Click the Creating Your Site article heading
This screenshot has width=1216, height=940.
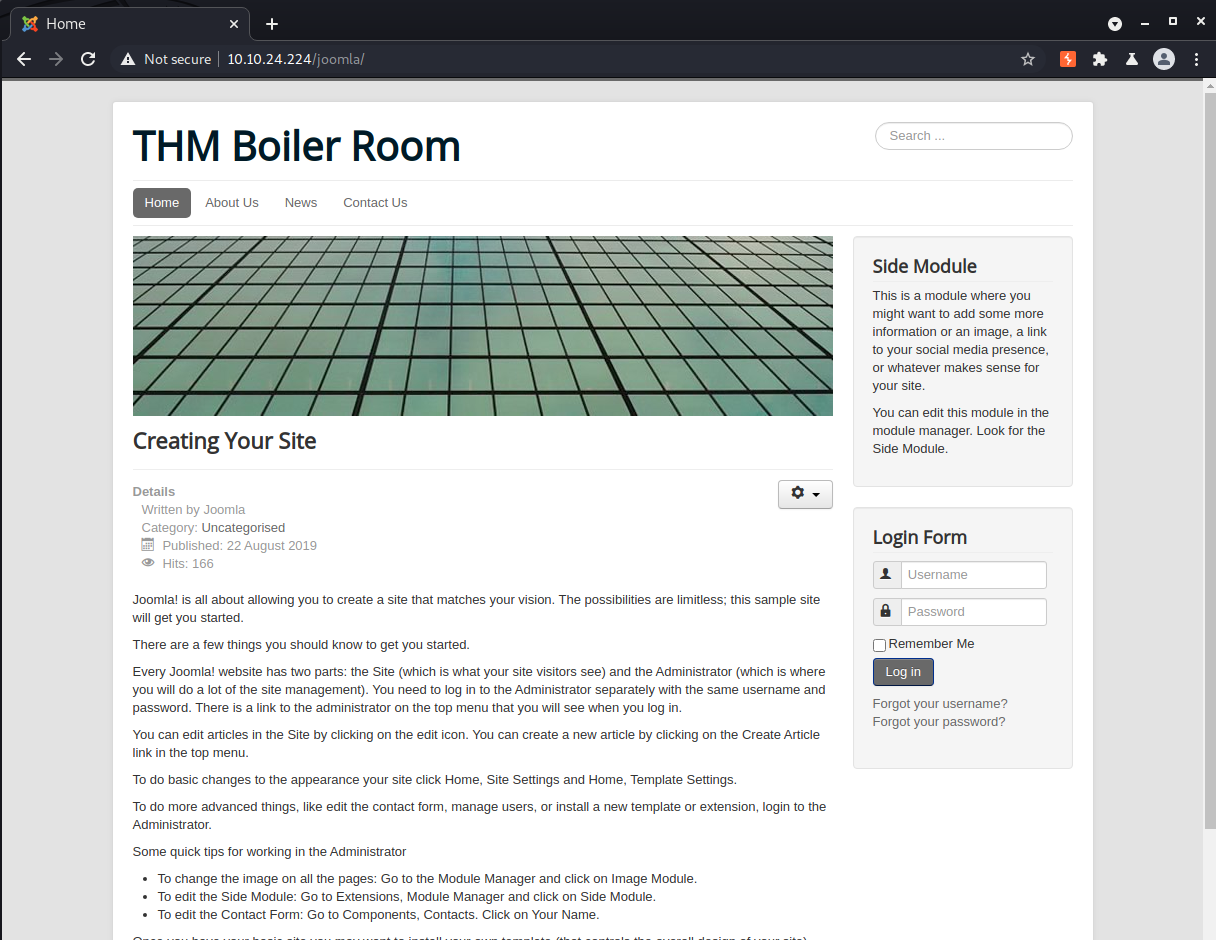pos(225,441)
